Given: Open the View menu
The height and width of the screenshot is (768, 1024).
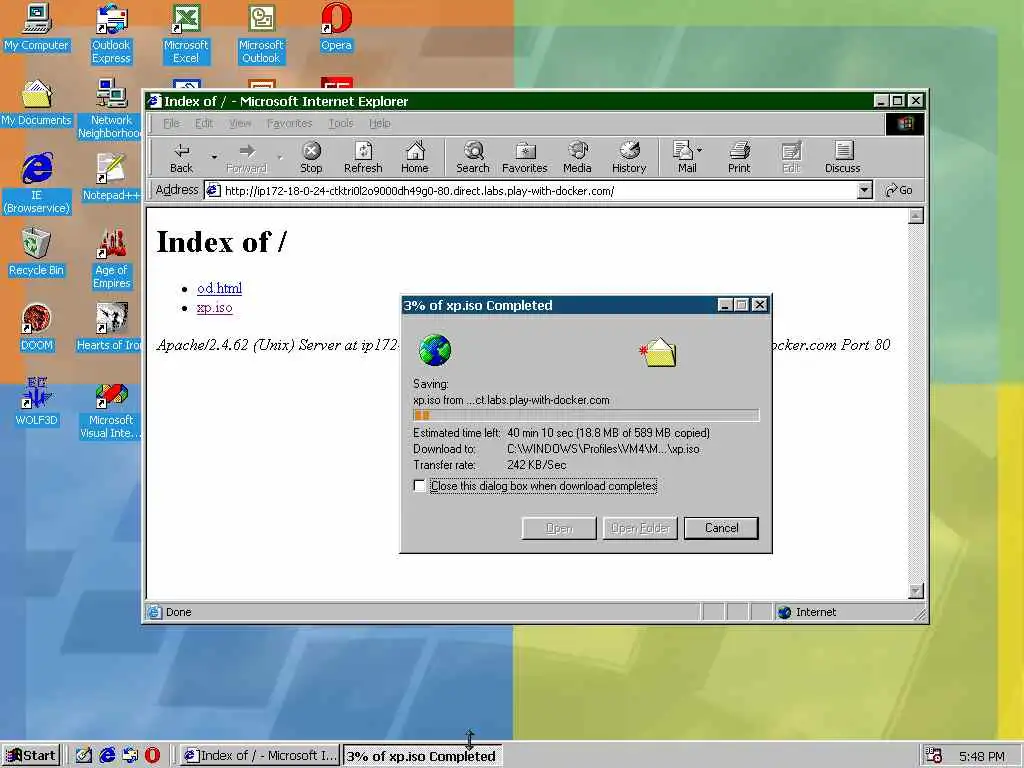Looking at the screenshot, I should click(x=240, y=123).
